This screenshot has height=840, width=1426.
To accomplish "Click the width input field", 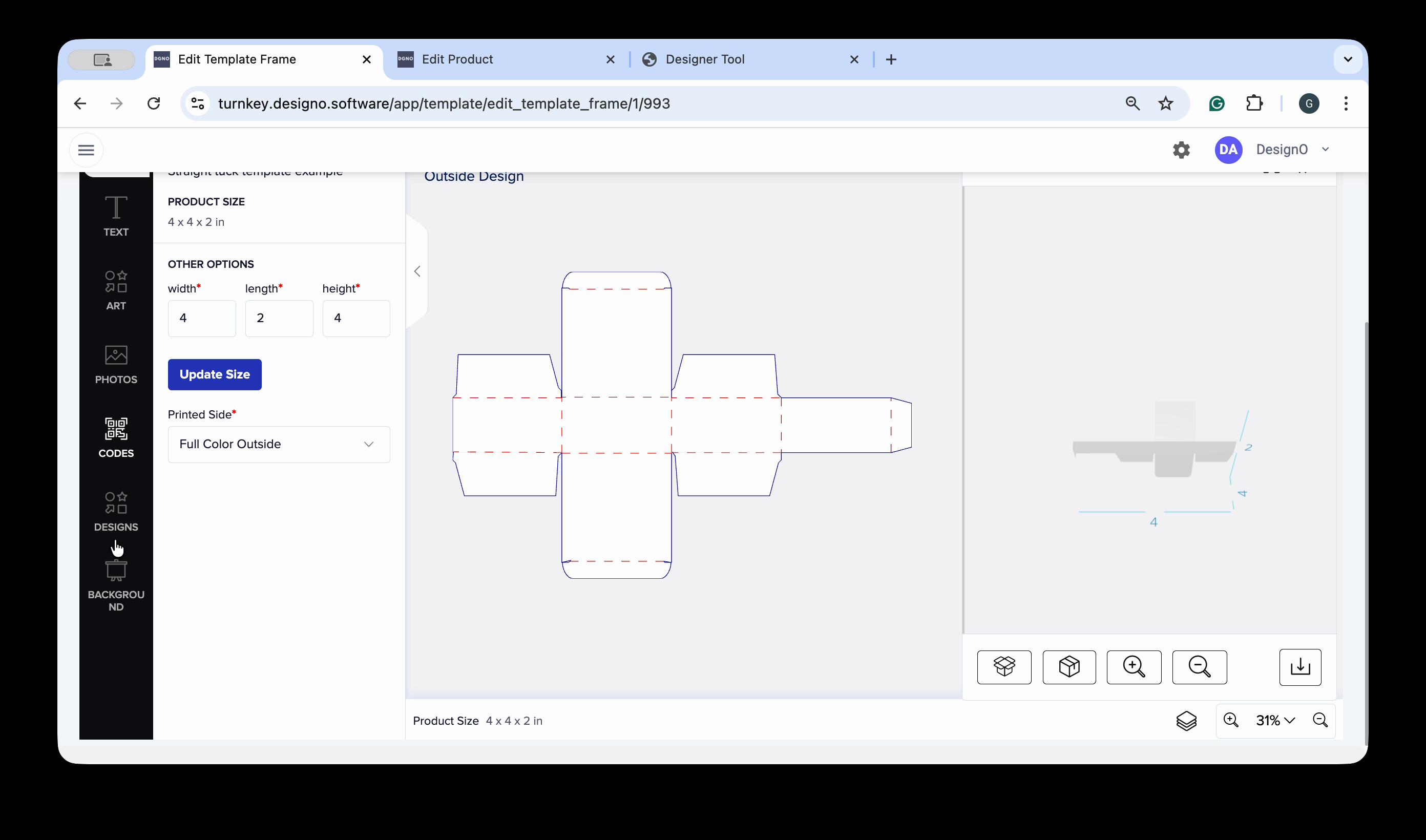I will point(201,318).
